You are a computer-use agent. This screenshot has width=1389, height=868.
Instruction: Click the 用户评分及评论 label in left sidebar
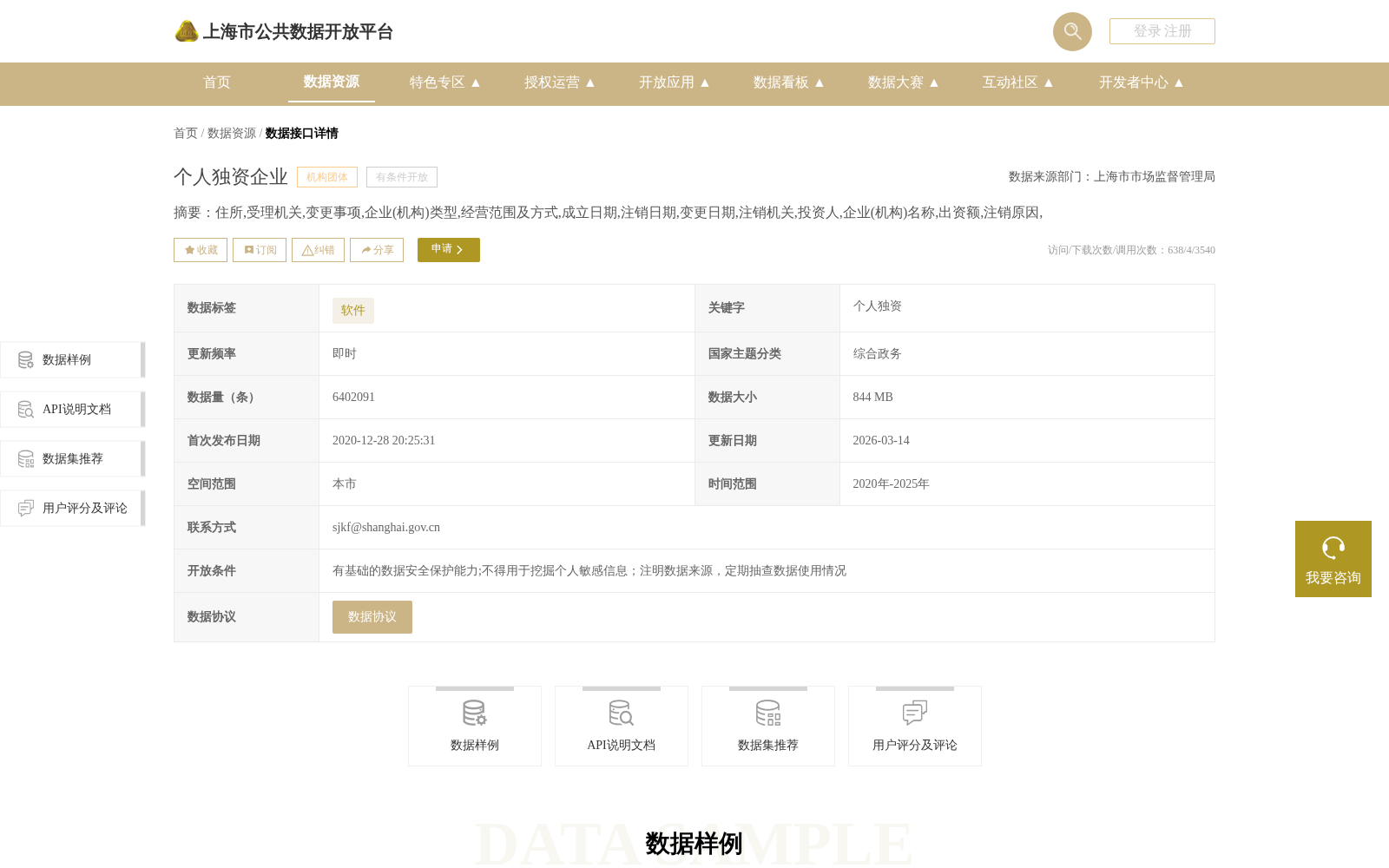[x=85, y=508]
